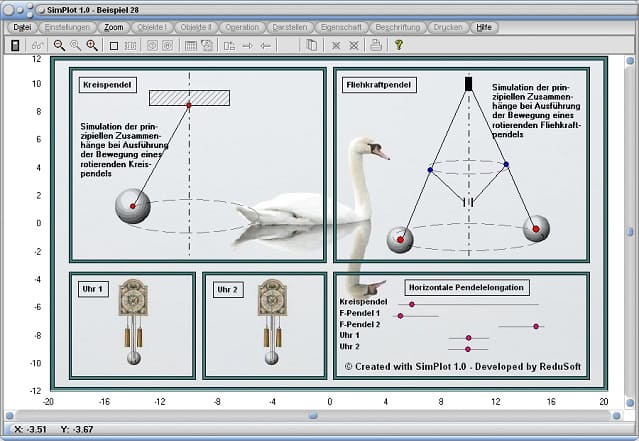The width and height of the screenshot is (639, 441).
Task: Click the left arrow toolbar icon
Action: pyautogui.click(x=265, y=45)
